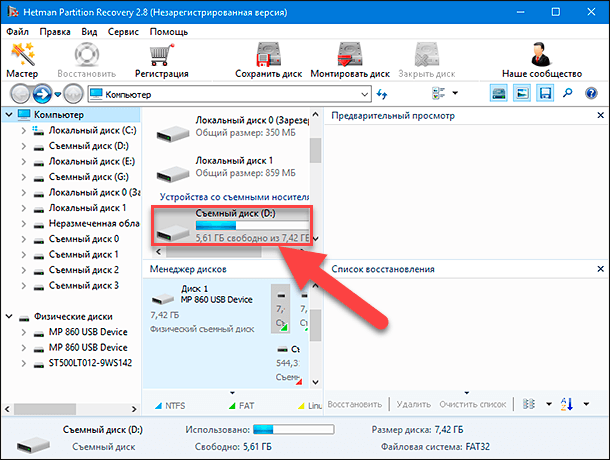Select first MP 860 USB Device under Физические диски
610x460 pixels.
[88, 332]
